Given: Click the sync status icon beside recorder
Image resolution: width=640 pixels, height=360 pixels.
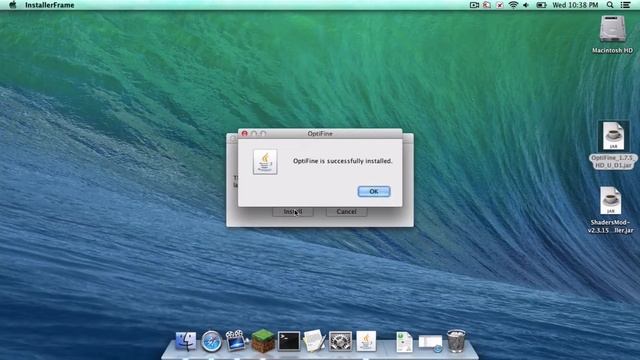Looking at the screenshot, I should click(x=487, y=5).
